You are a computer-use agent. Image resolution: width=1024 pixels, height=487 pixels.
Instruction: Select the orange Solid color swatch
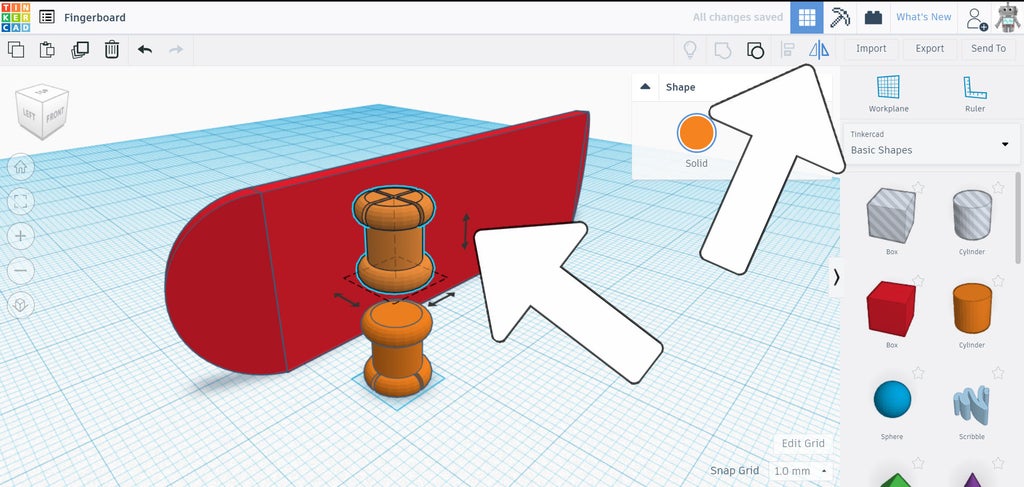696,133
